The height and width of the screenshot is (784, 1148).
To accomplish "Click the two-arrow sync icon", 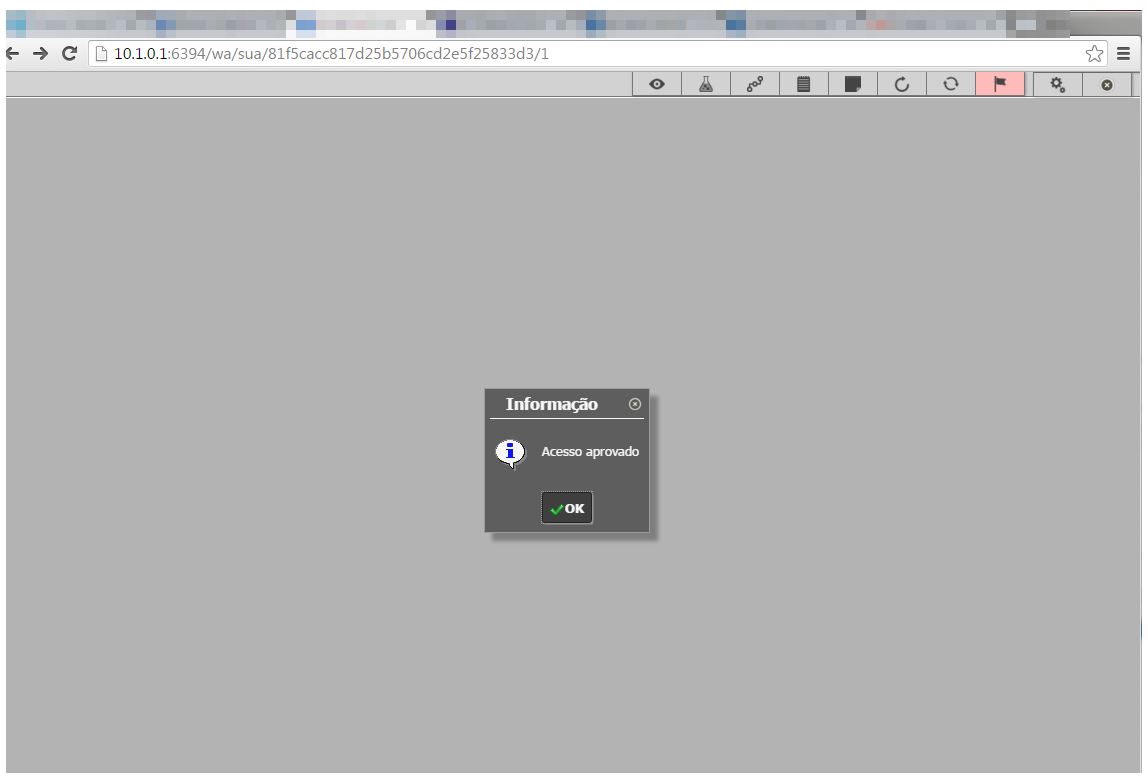I will [951, 85].
